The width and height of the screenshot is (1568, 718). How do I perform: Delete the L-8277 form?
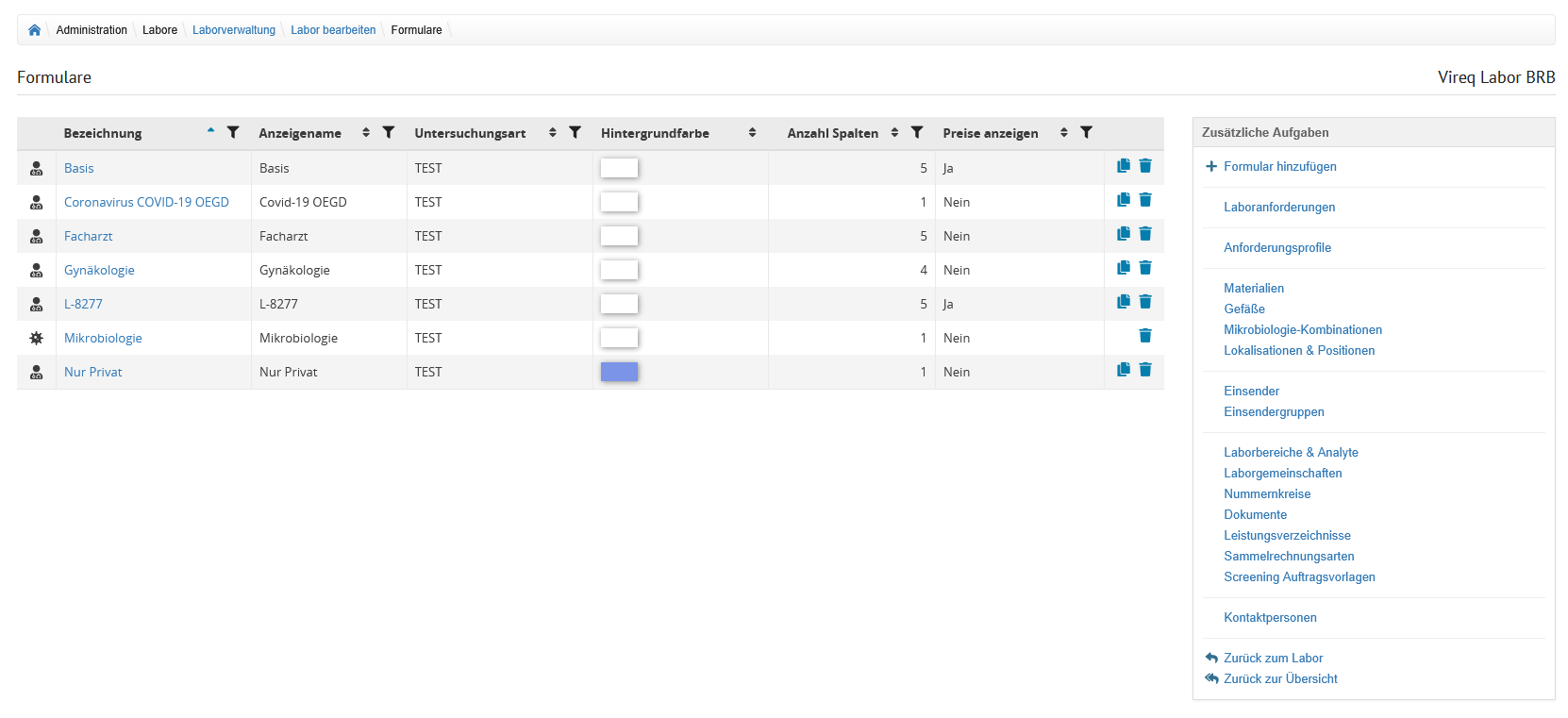pos(1144,302)
